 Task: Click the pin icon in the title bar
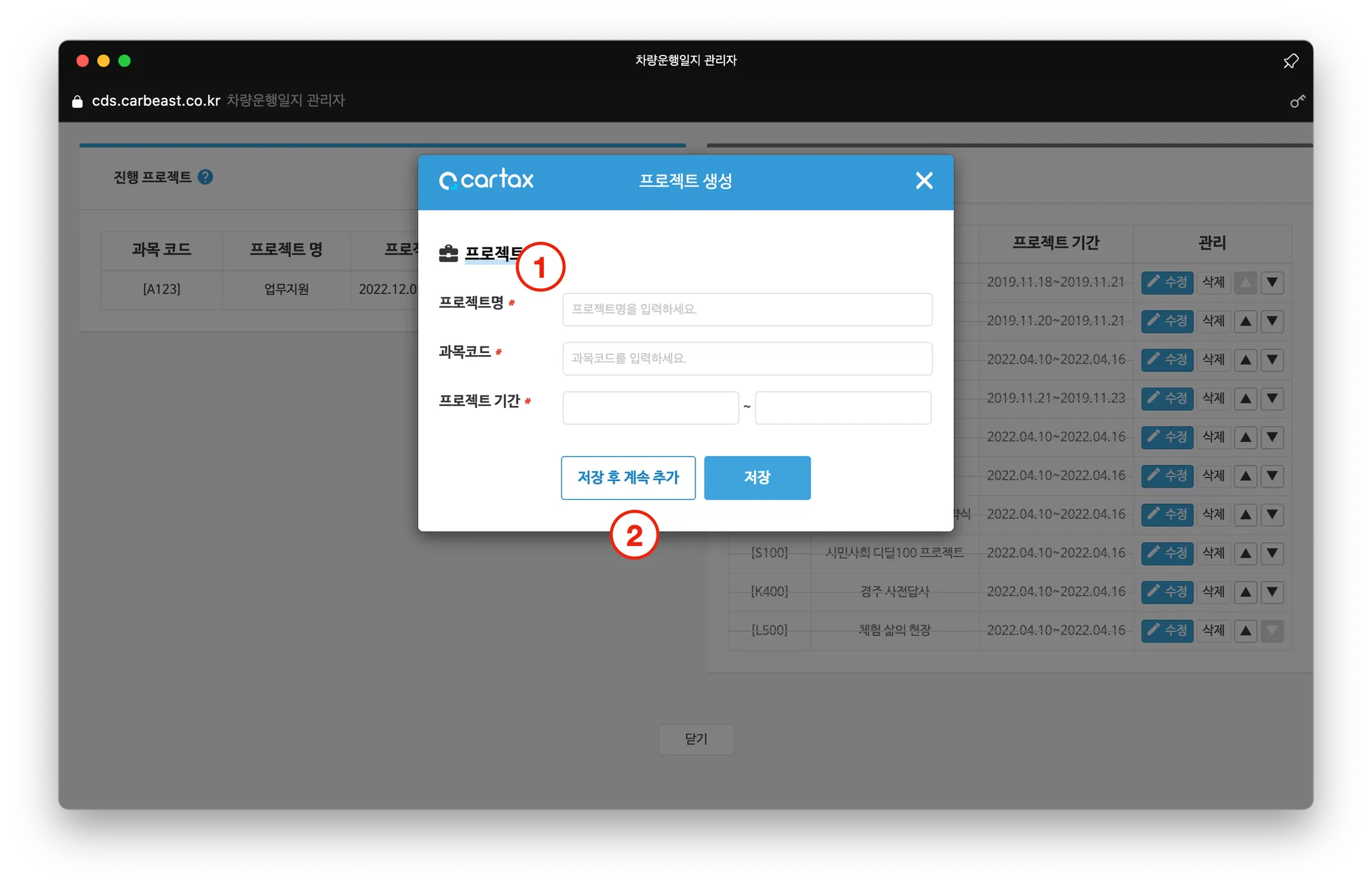coord(1291,61)
